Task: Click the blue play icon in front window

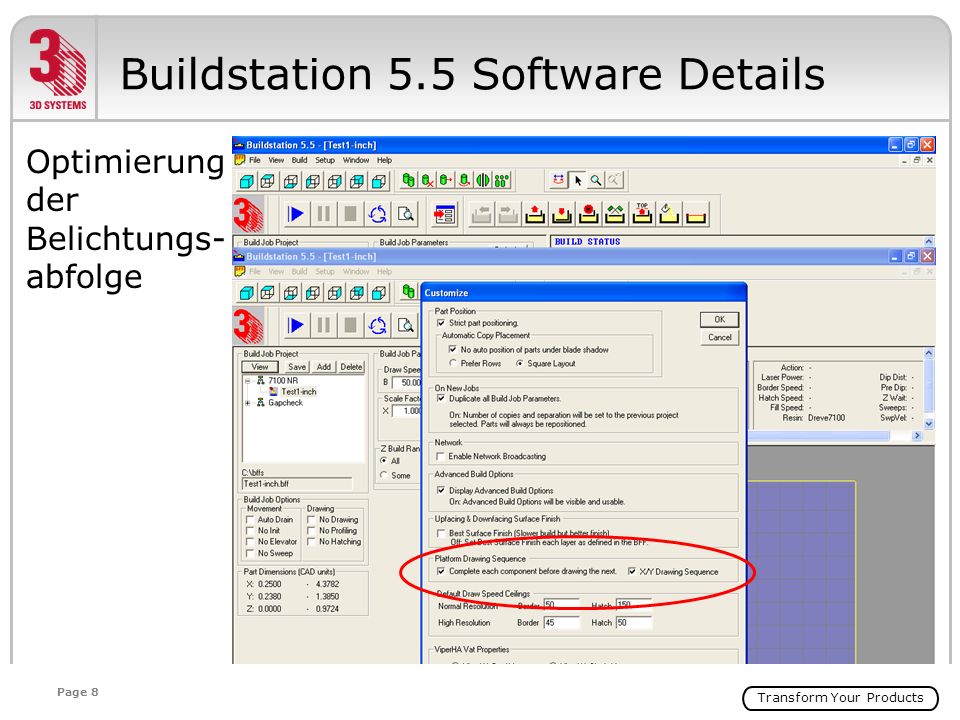Action: 296,325
